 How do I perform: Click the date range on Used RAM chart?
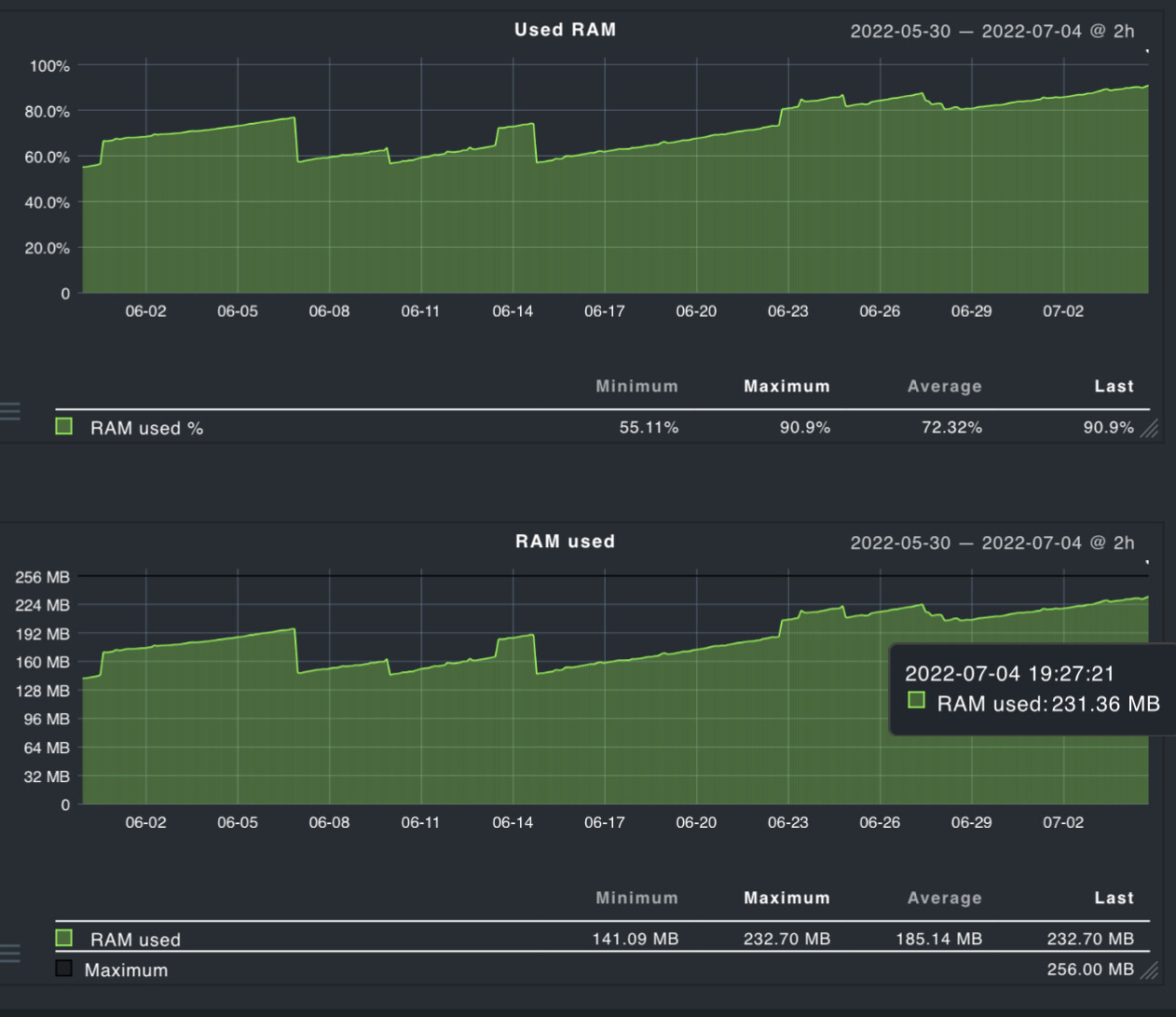click(x=991, y=31)
